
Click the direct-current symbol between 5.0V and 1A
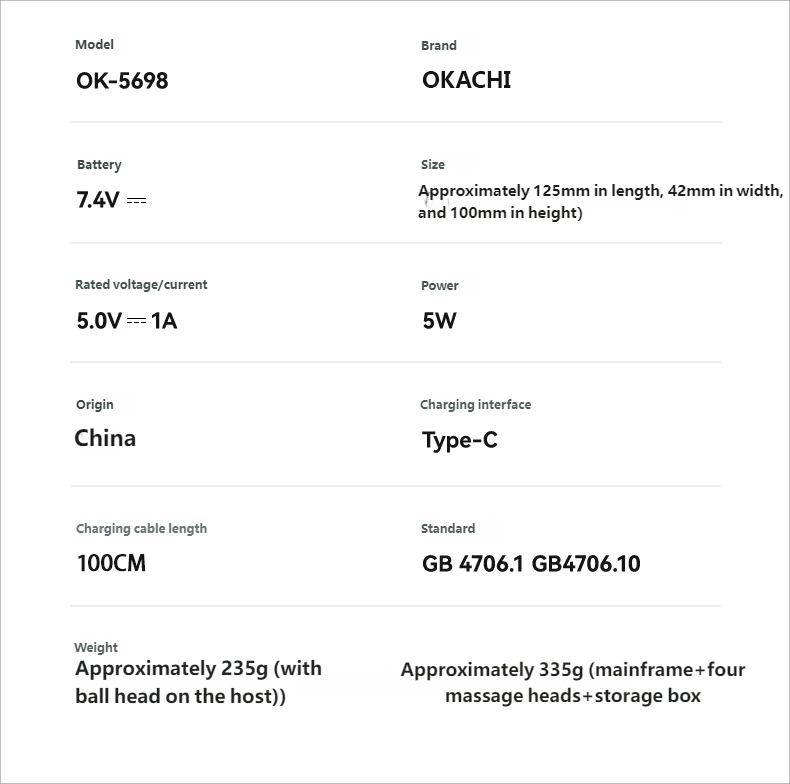pyautogui.click(x=137, y=321)
